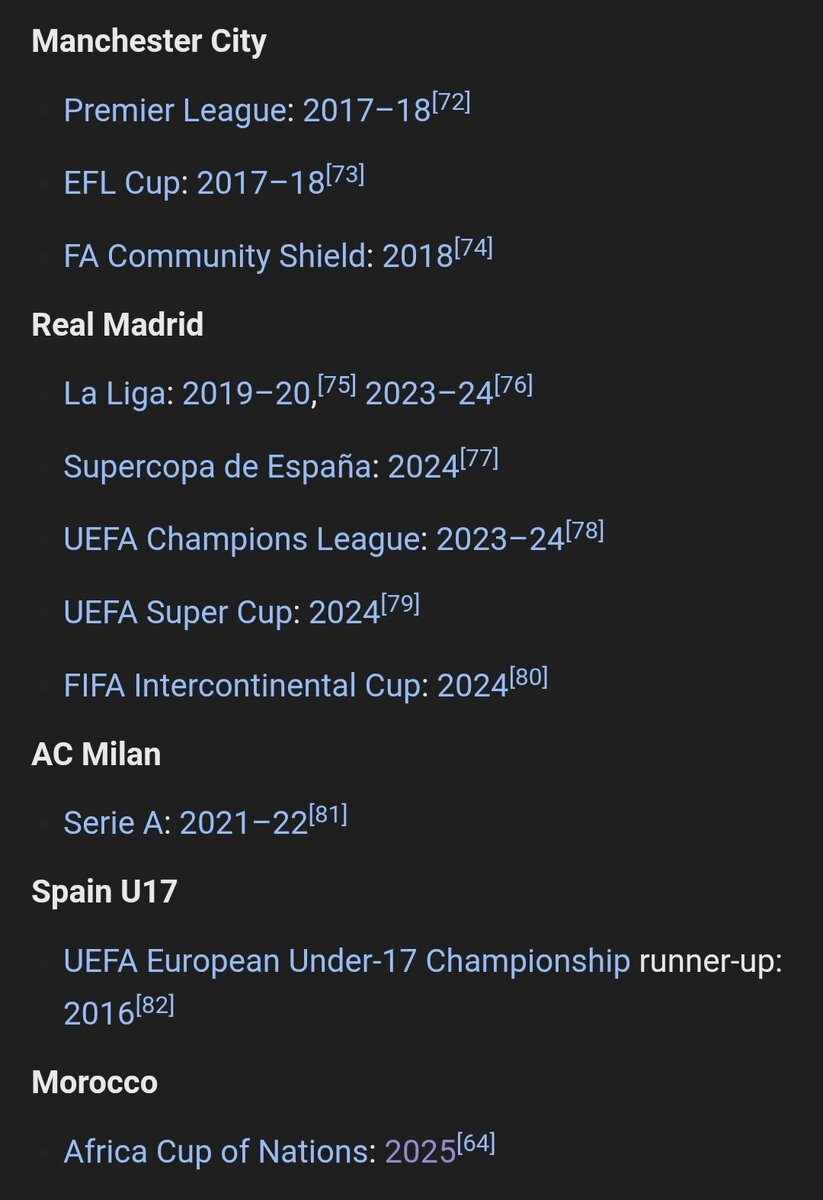Open citation reference 78
This screenshot has width=823, height=1200.
585,531
